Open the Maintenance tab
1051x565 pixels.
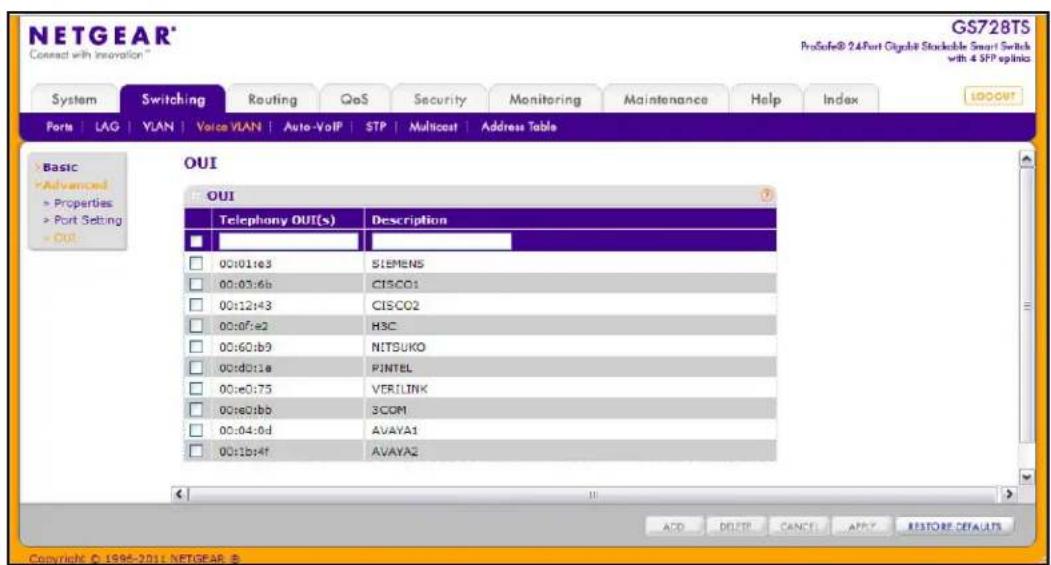click(x=666, y=99)
